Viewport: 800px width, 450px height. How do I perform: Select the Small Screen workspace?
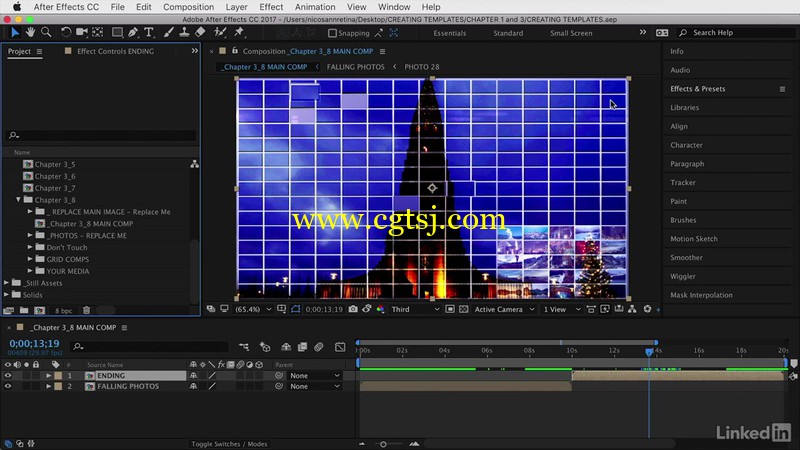tap(571, 33)
